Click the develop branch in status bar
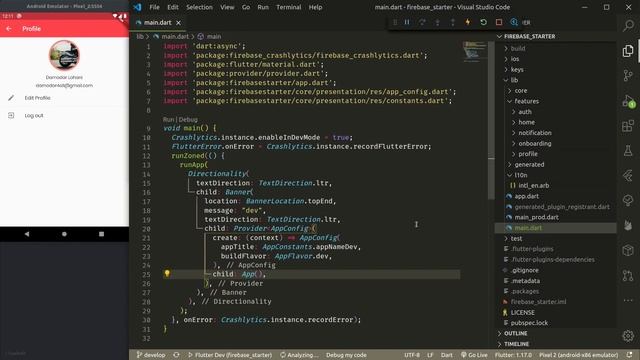 pos(151,355)
